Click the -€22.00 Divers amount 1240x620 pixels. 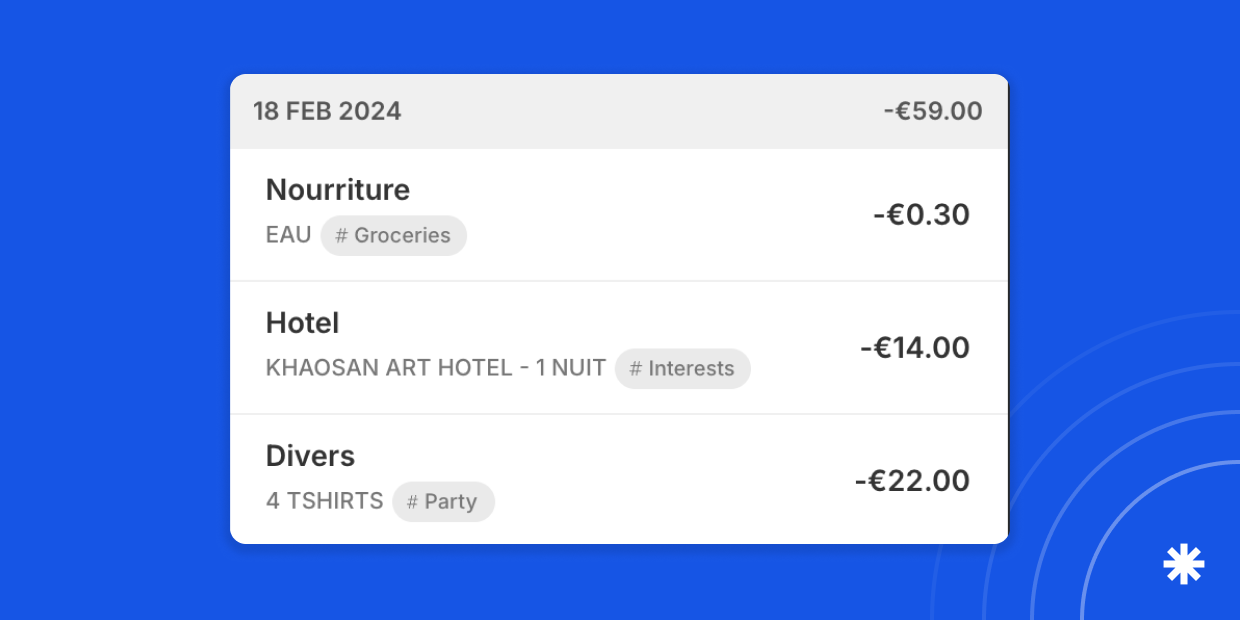coord(912,481)
